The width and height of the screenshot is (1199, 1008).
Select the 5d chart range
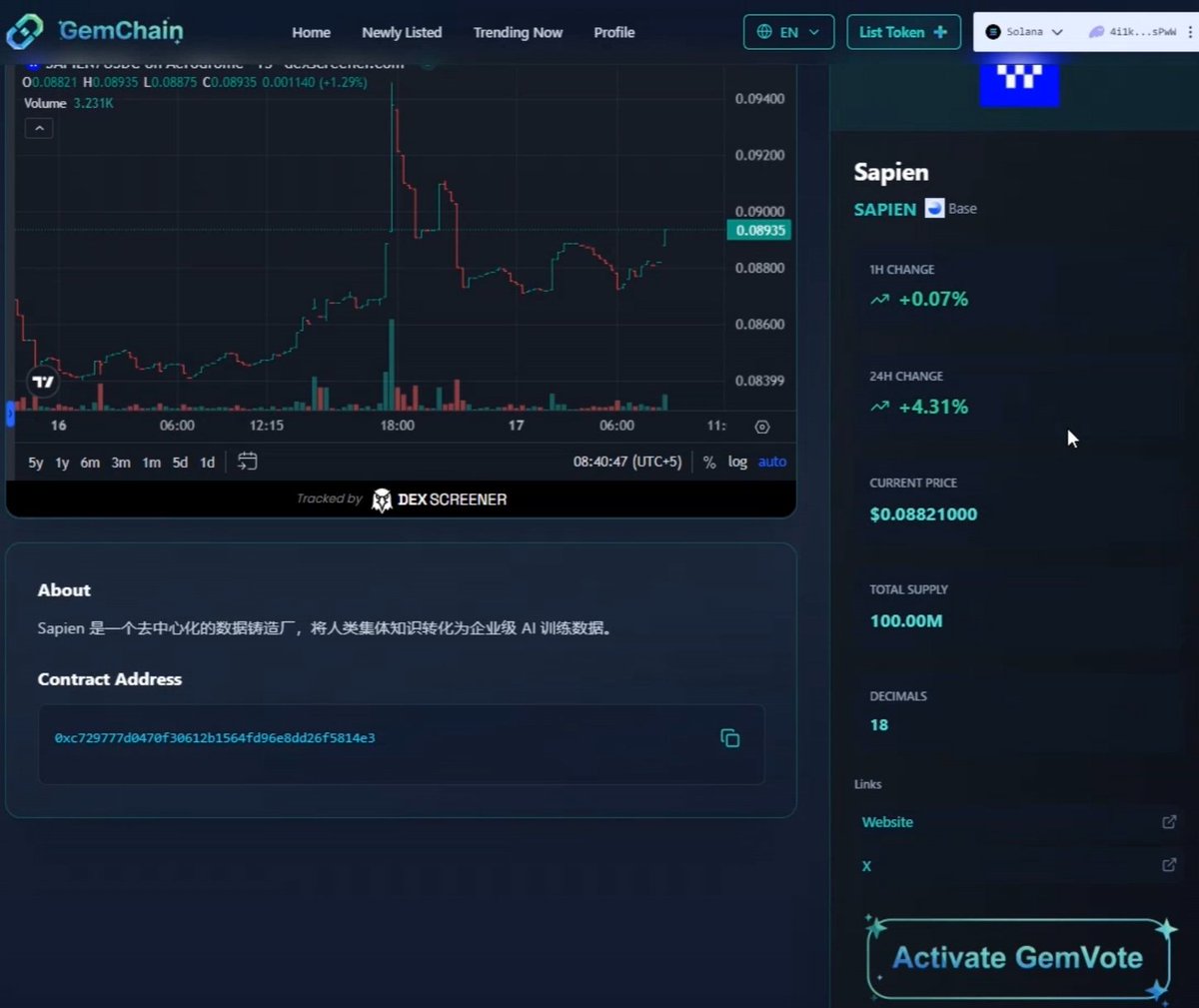click(180, 463)
